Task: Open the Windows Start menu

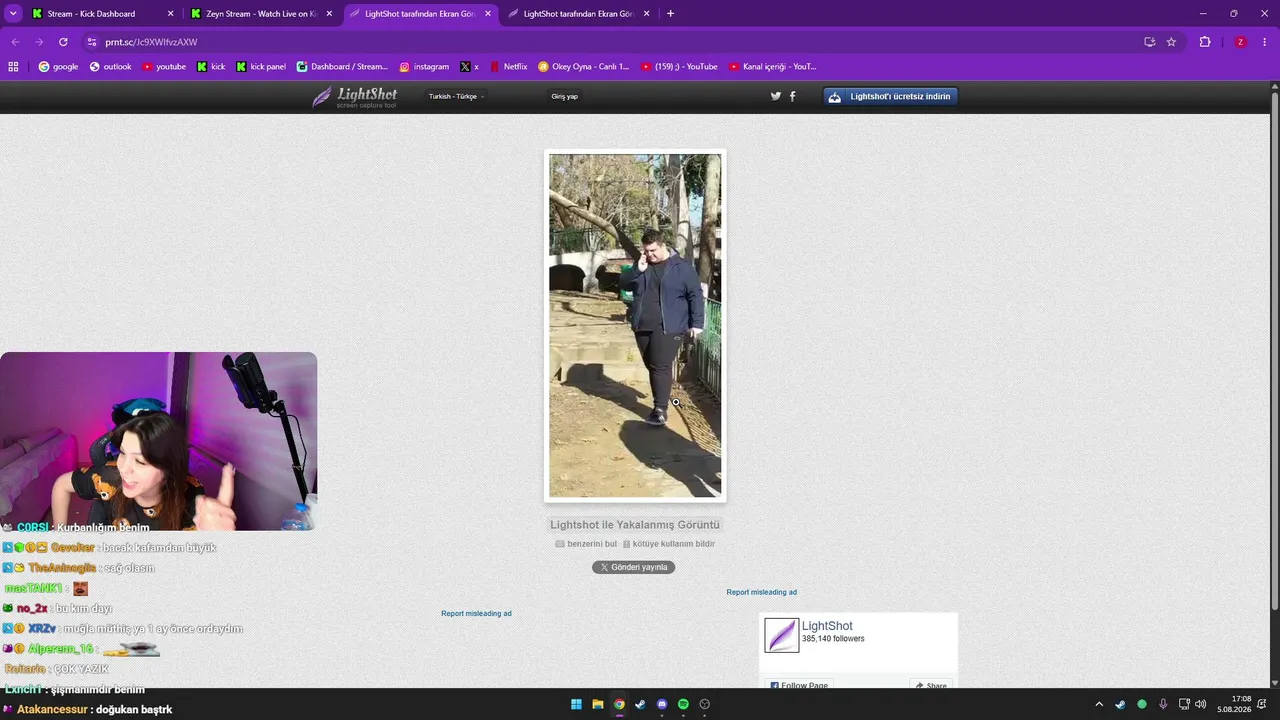Action: coord(576,704)
